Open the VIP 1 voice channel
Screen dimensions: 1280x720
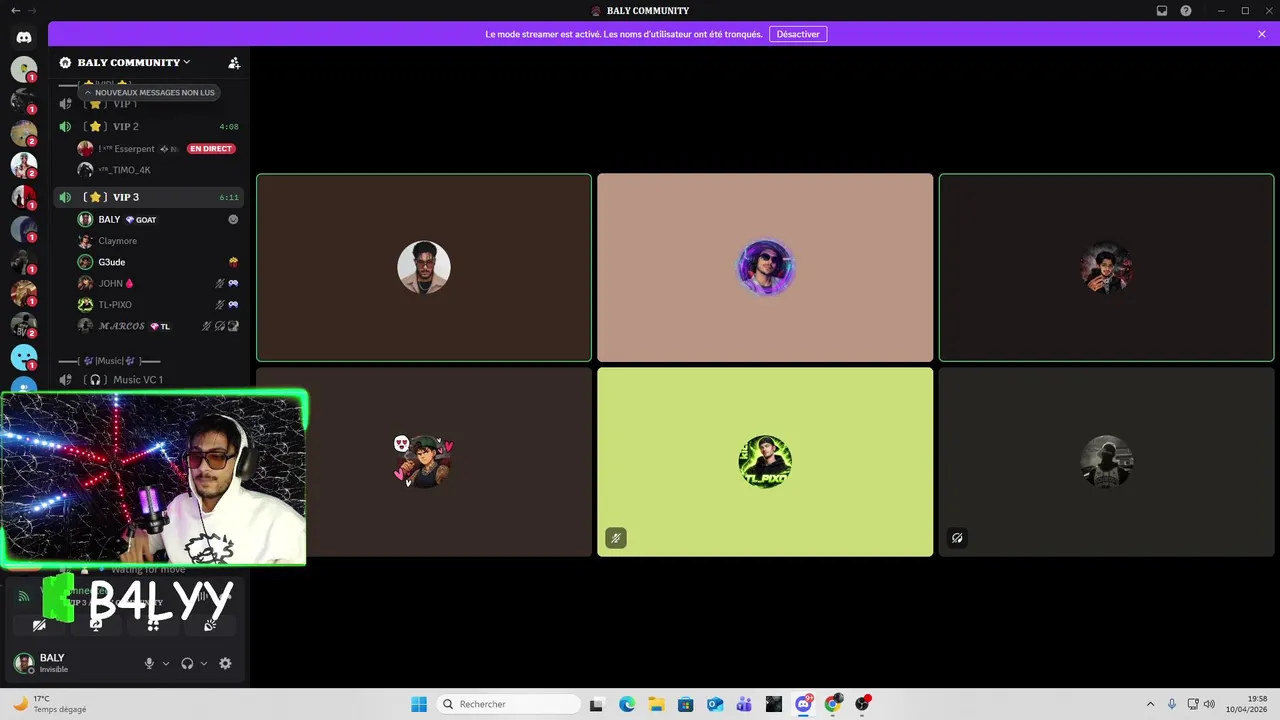(149, 104)
